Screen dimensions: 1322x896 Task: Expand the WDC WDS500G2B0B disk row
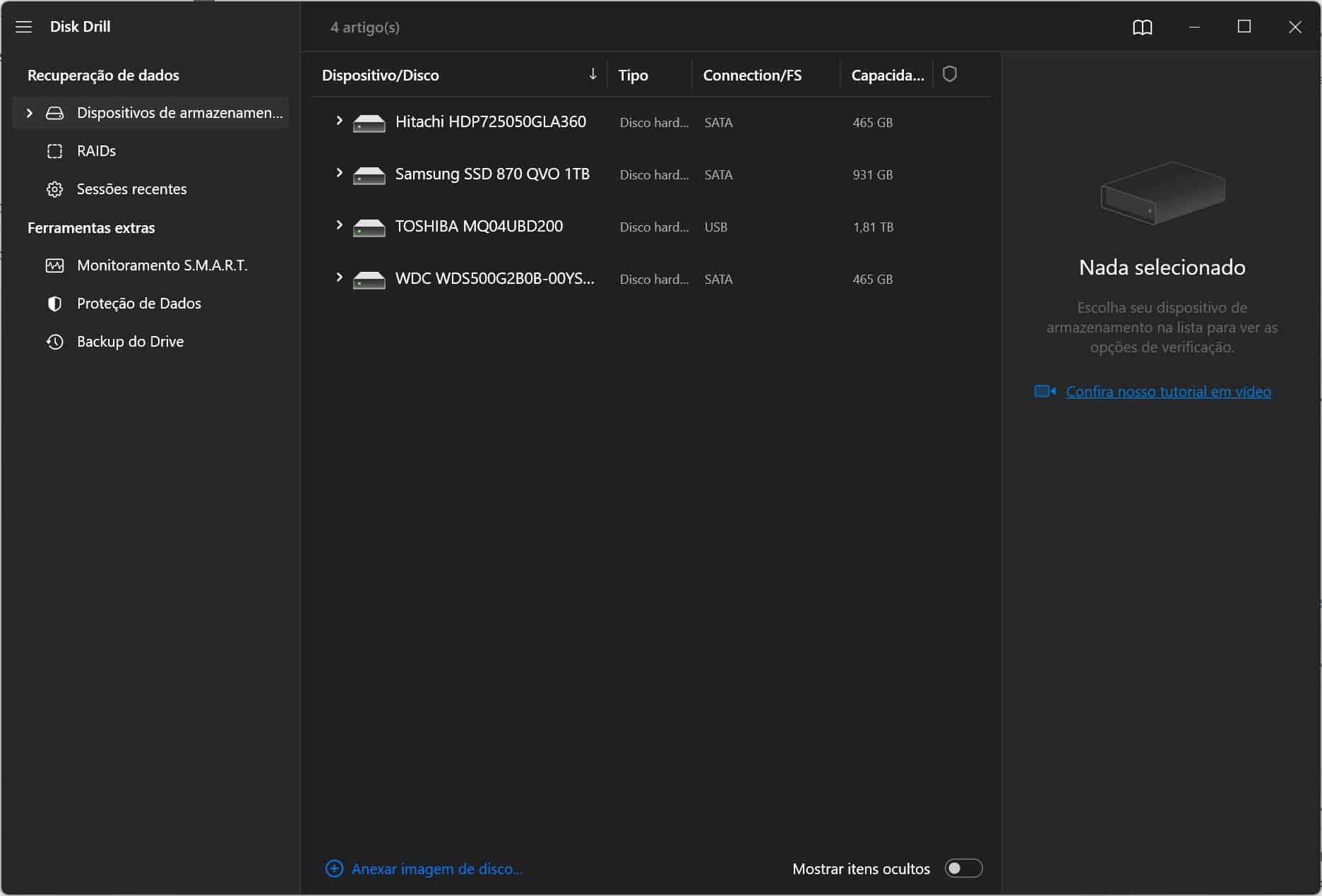[x=339, y=277]
